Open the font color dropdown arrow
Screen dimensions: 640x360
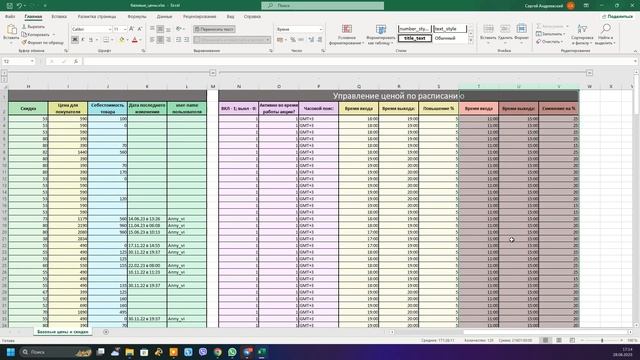point(140,40)
